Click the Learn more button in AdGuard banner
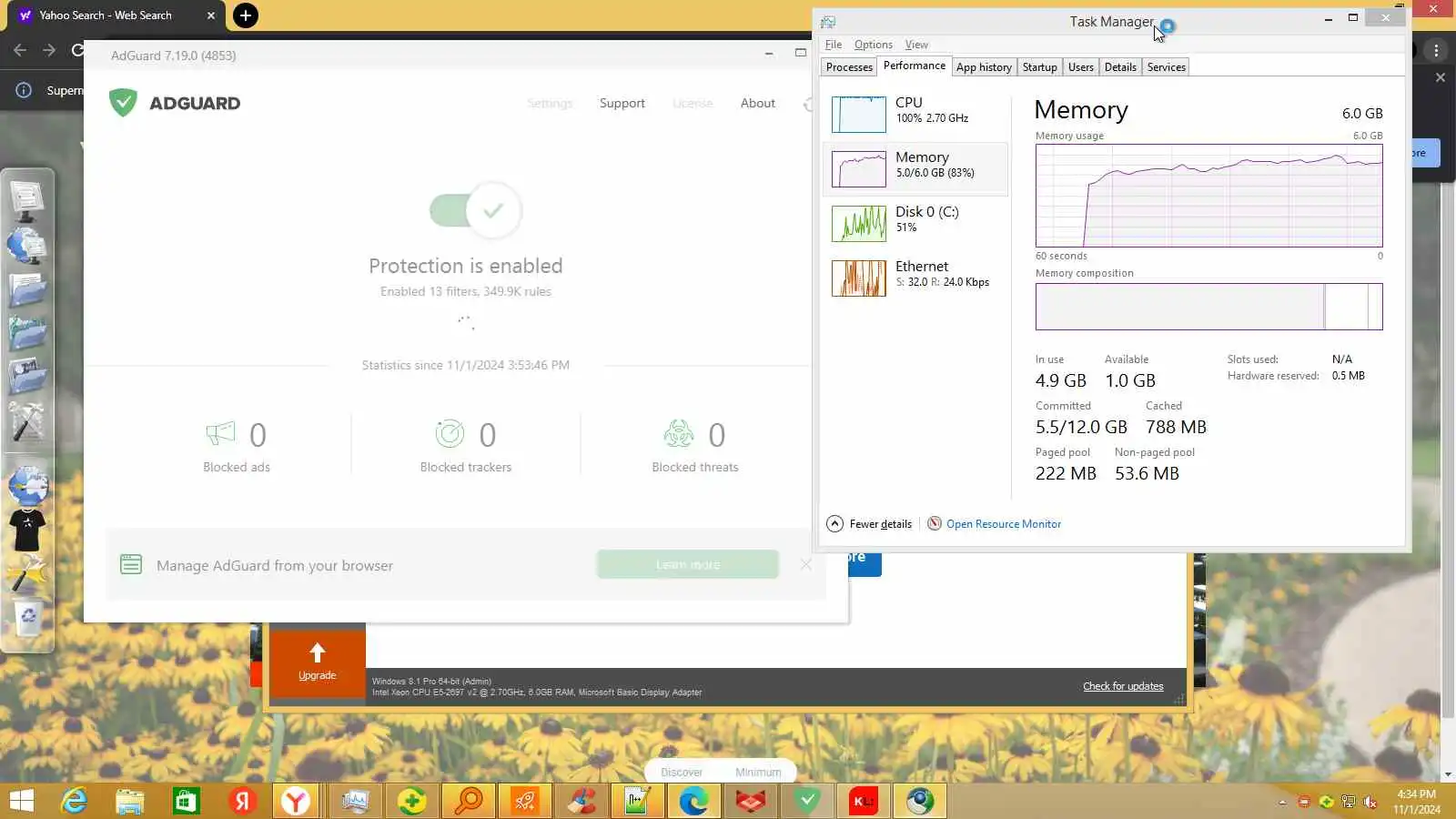 pyautogui.click(x=688, y=564)
